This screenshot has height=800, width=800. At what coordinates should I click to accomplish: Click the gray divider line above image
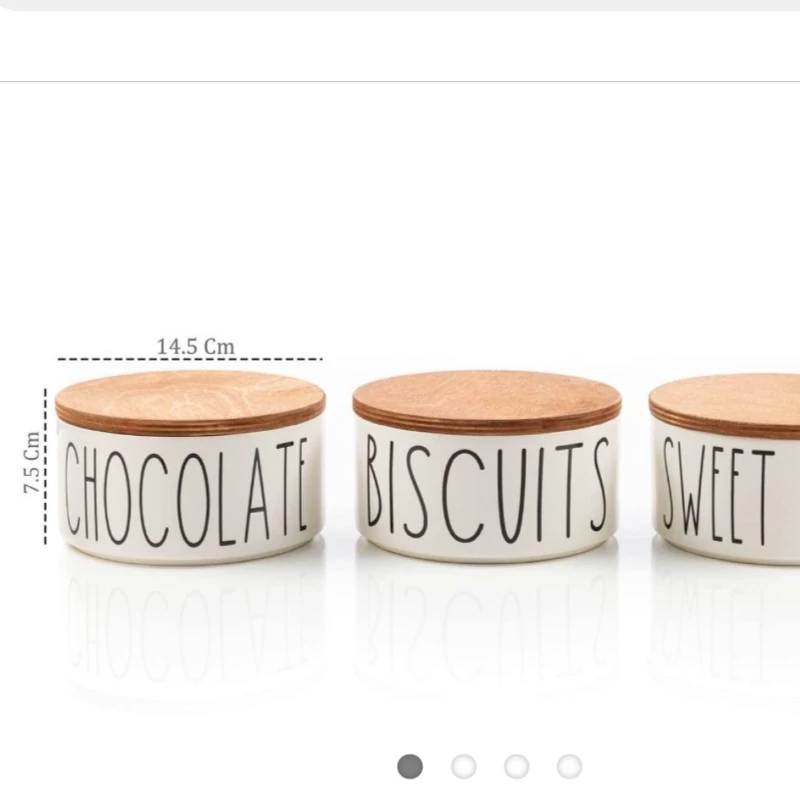click(x=400, y=81)
